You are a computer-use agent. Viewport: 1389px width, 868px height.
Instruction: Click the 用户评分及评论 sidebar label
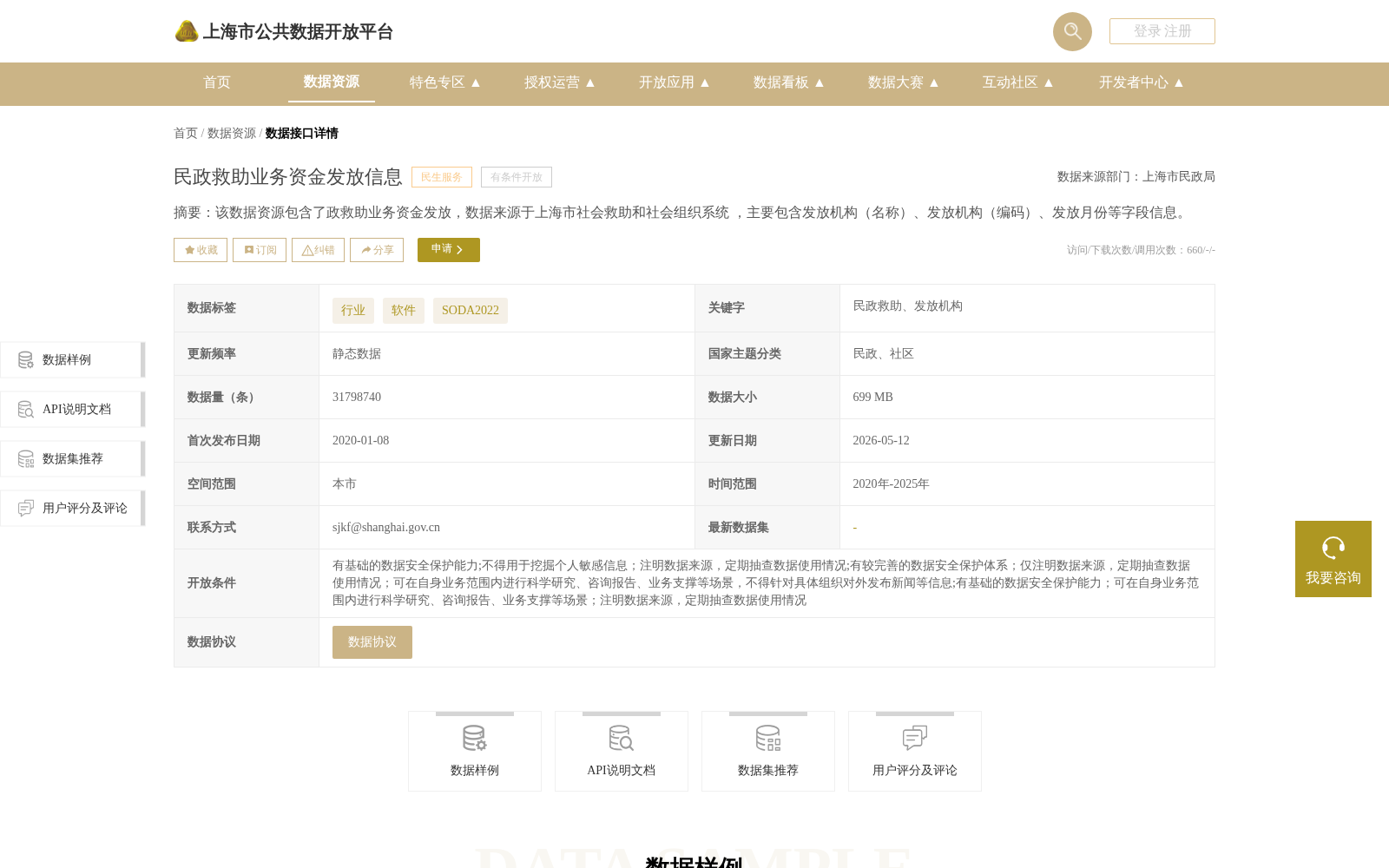tap(85, 509)
